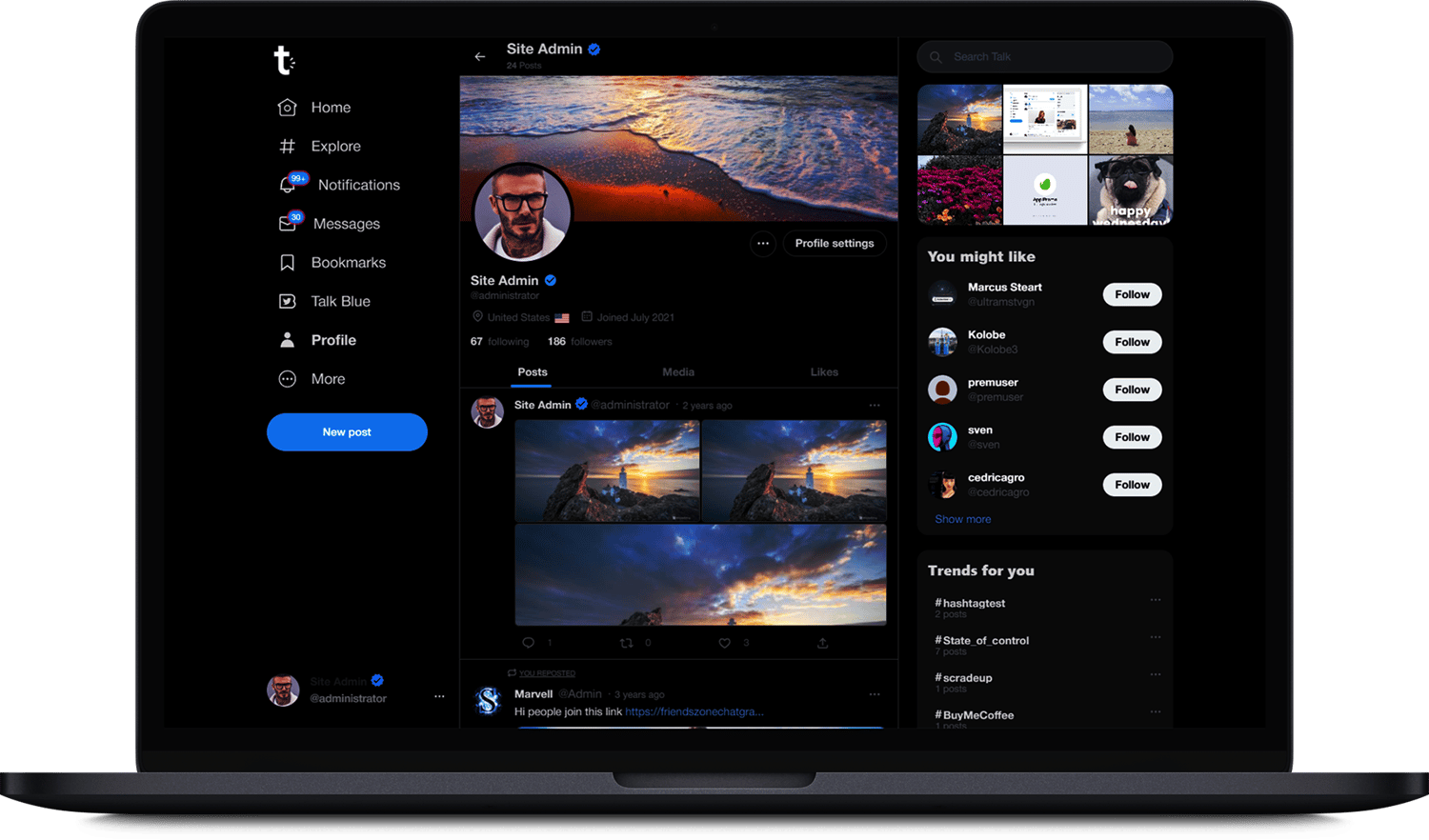1429x840 pixels.
Task: Open options dots on the Site Admin post
Action: pos(875,406)
